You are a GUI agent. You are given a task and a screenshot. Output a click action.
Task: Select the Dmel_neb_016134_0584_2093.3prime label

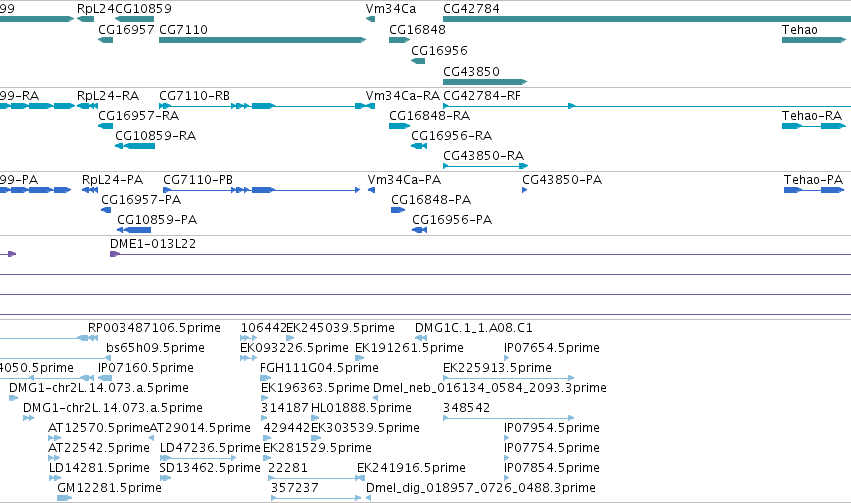[490, 388]
